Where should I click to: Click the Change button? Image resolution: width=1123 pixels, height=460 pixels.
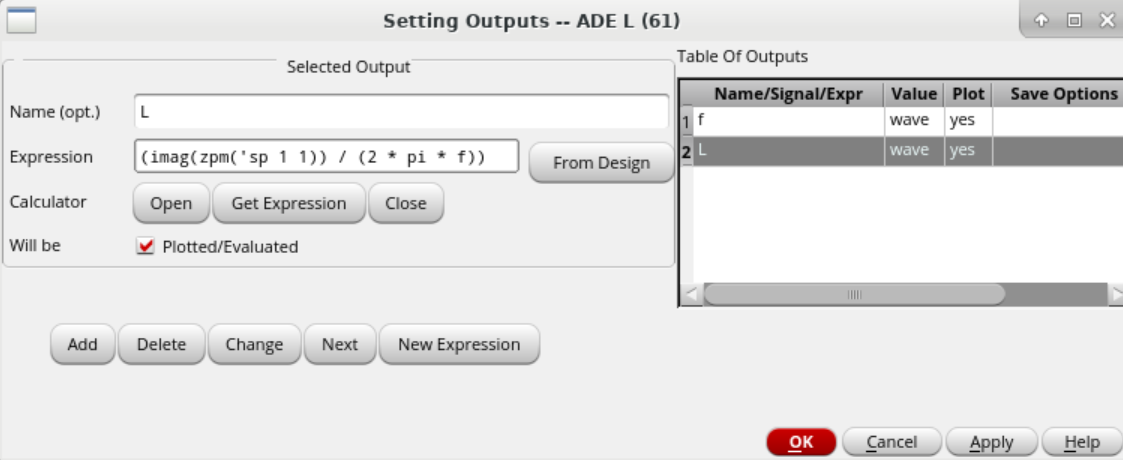254,344
